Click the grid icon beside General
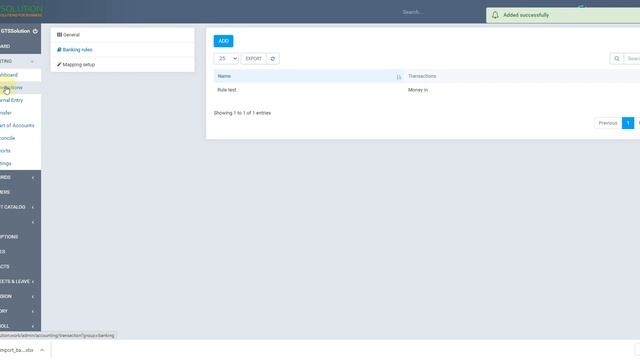 pos(59,35)
